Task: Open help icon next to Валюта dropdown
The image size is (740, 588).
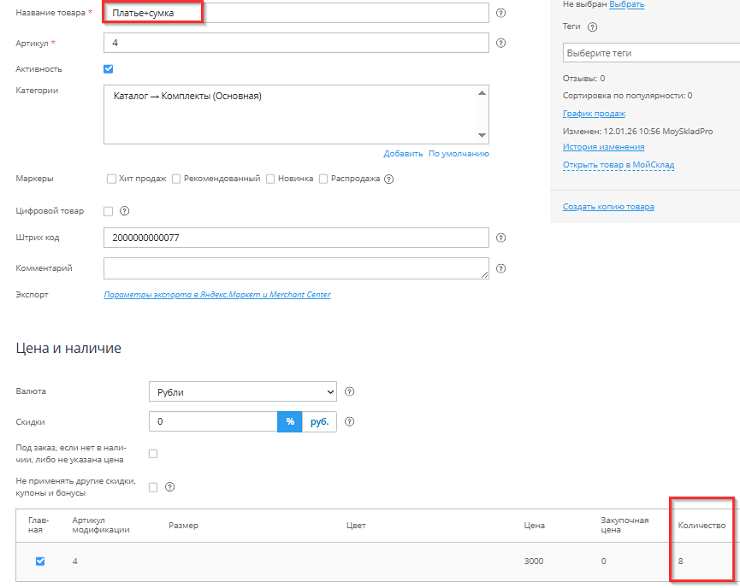Action: click(350, 392)
